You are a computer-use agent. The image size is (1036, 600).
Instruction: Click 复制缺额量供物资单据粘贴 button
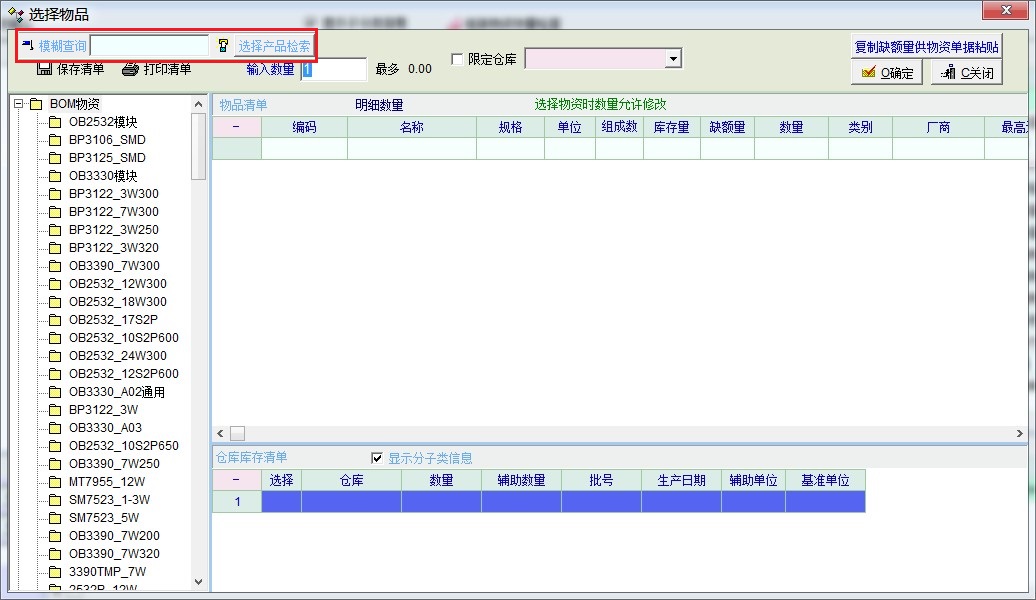pyautogui.click(x=926, y=46)
